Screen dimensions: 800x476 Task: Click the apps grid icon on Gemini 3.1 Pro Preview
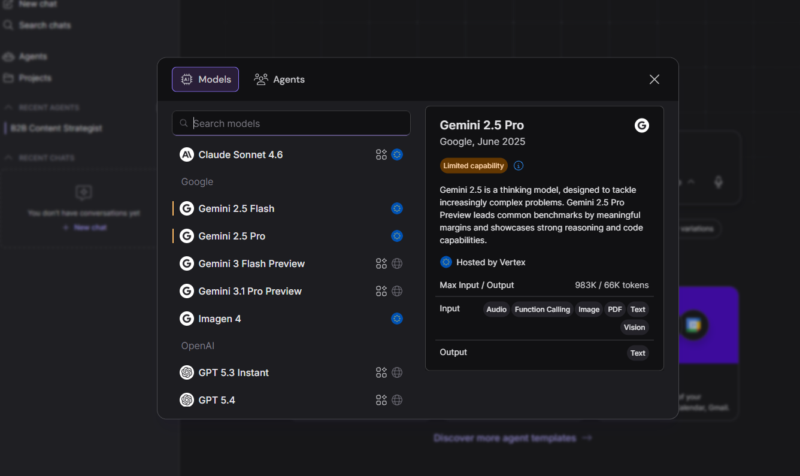coord(381,291)
